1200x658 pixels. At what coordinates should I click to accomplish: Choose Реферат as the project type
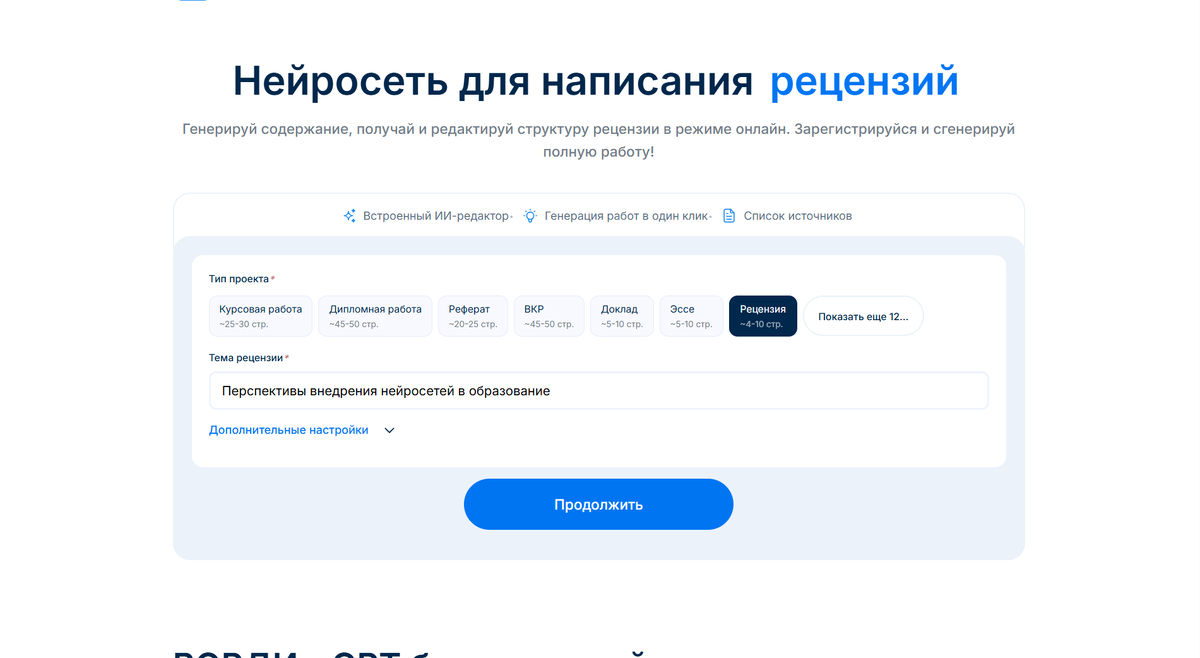click(472, 315)
